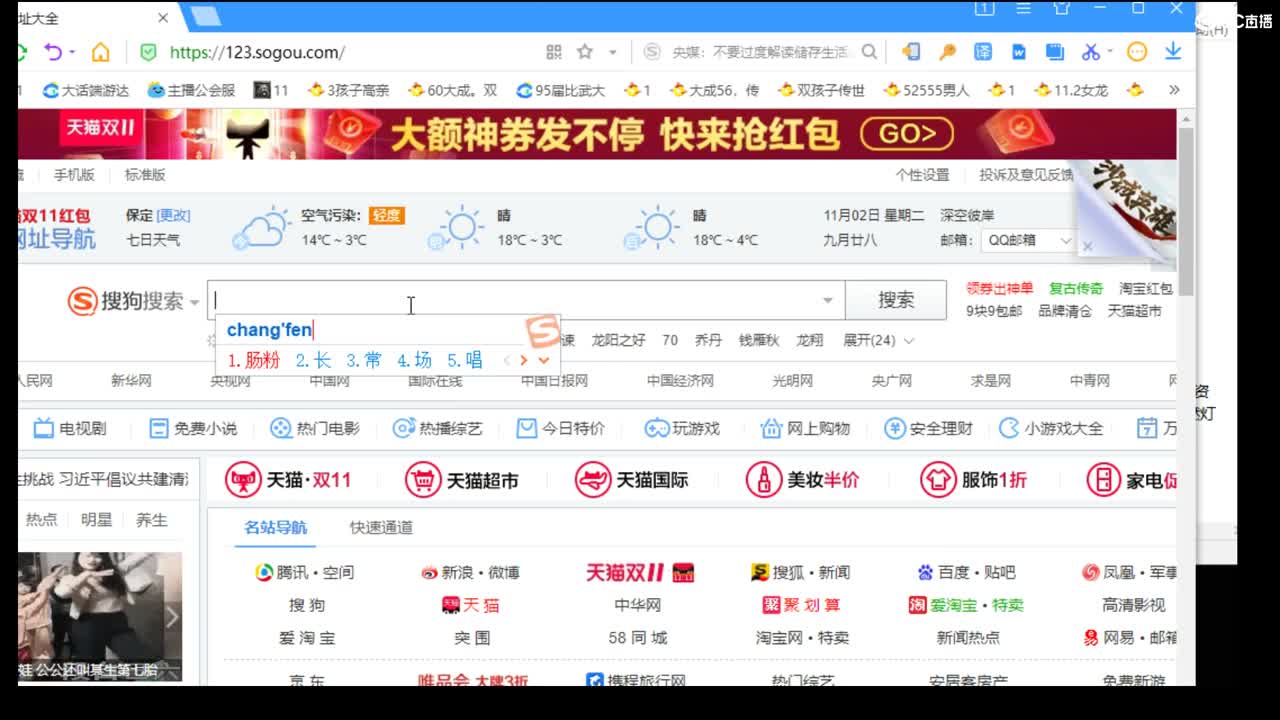Open the skin shirt icon in title bar
1280x720 pixels.
1062,8
